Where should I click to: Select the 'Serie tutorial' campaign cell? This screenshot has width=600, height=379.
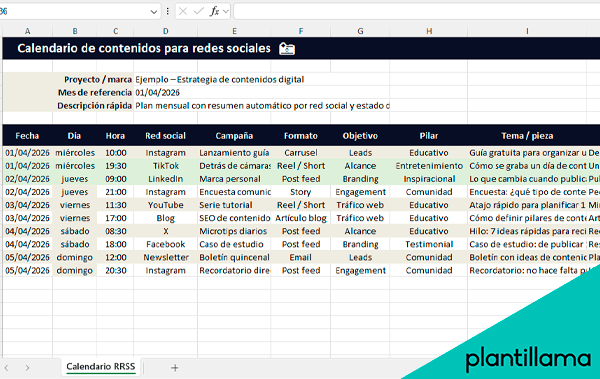tap(234, 205)
